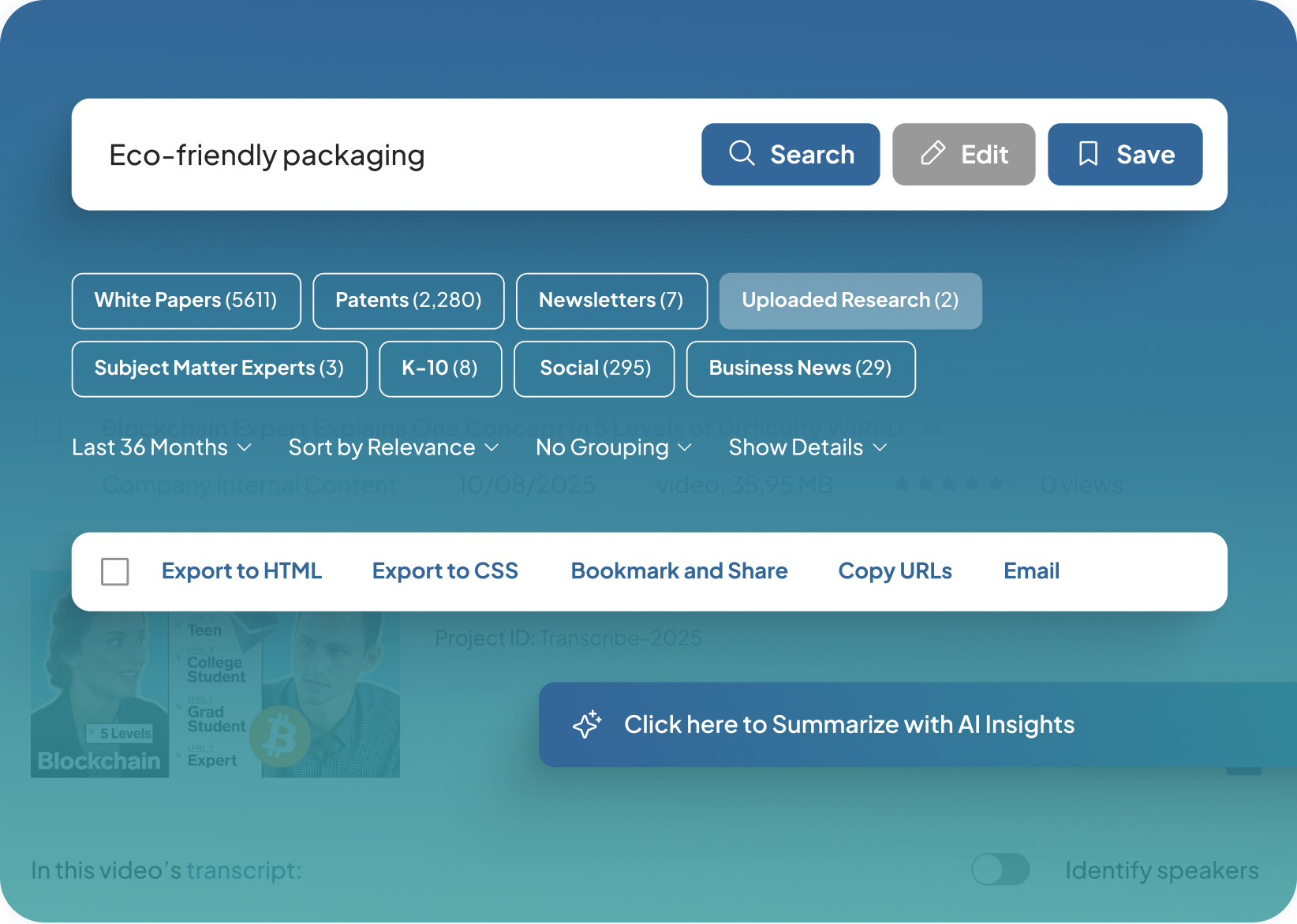Toggle the Identify speakers switch
This screenshot has height=924, width=1297.
pyautogui.click(x=1000, y=870)
